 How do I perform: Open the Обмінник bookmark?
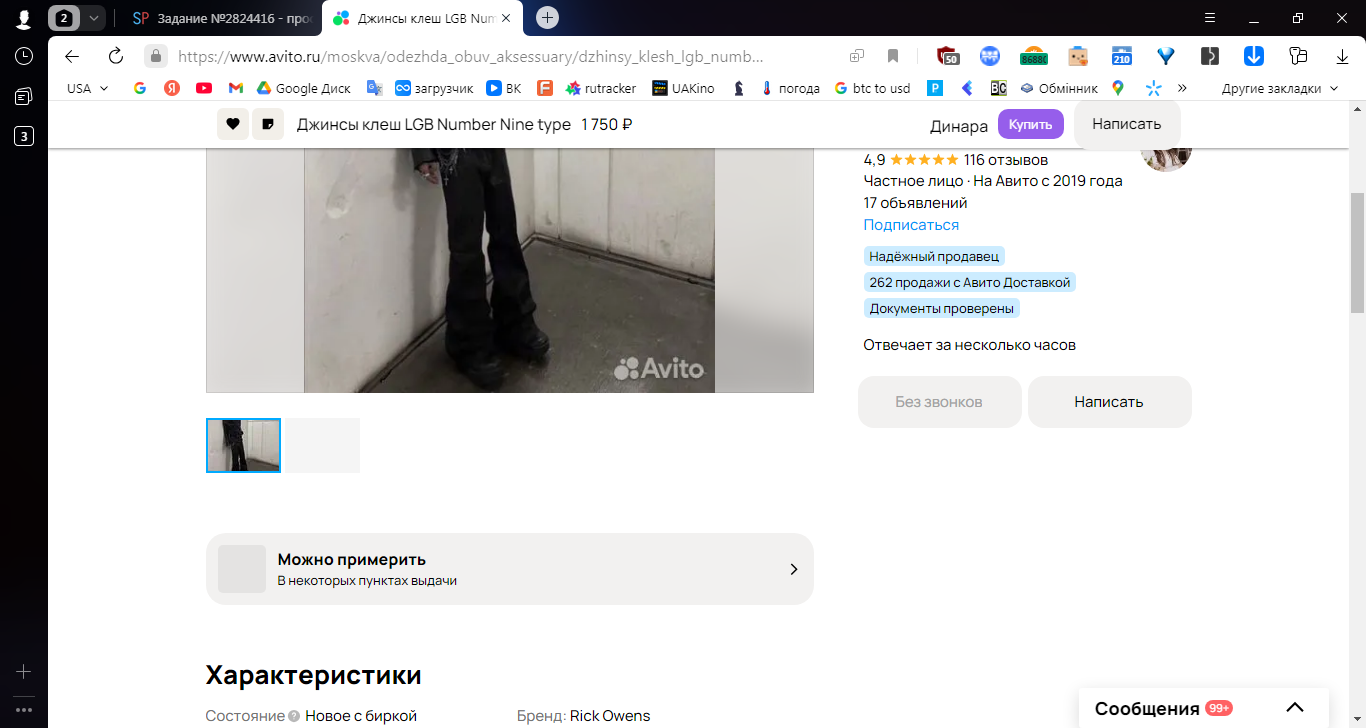point(1059,88)
